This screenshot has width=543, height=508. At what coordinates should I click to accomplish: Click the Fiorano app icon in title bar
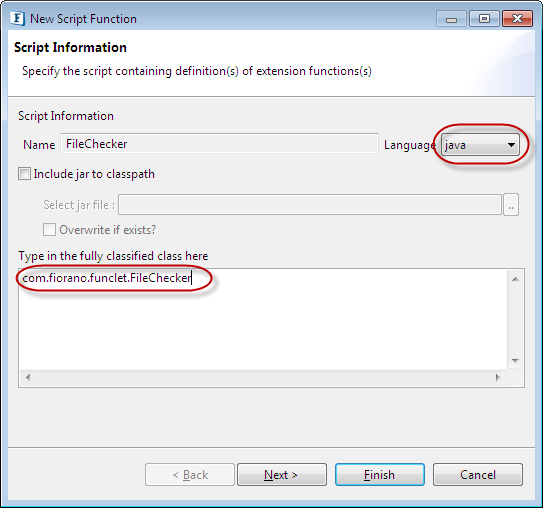pos(17,18)
